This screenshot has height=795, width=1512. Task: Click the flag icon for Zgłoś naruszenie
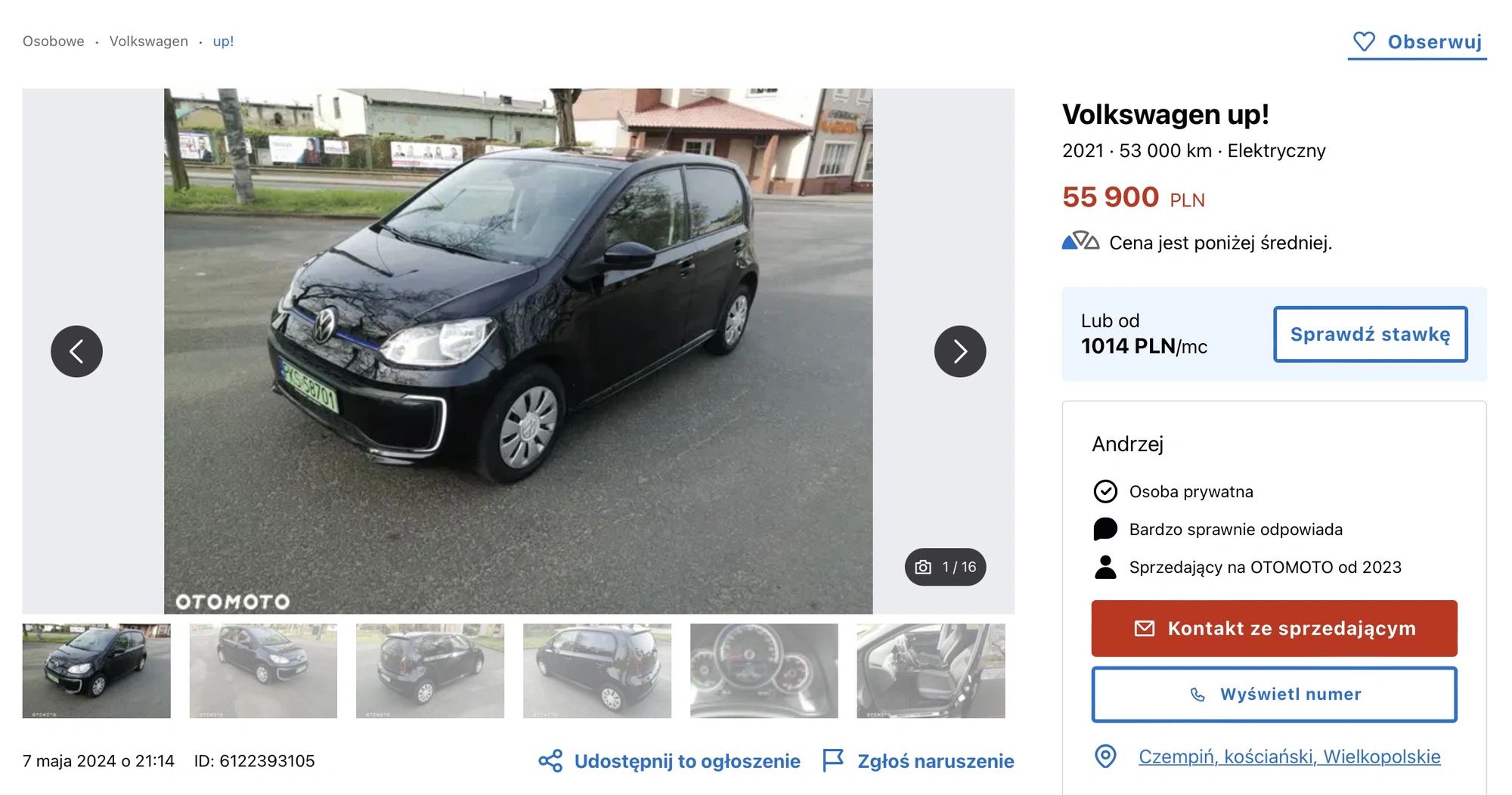tap(832, 761)
